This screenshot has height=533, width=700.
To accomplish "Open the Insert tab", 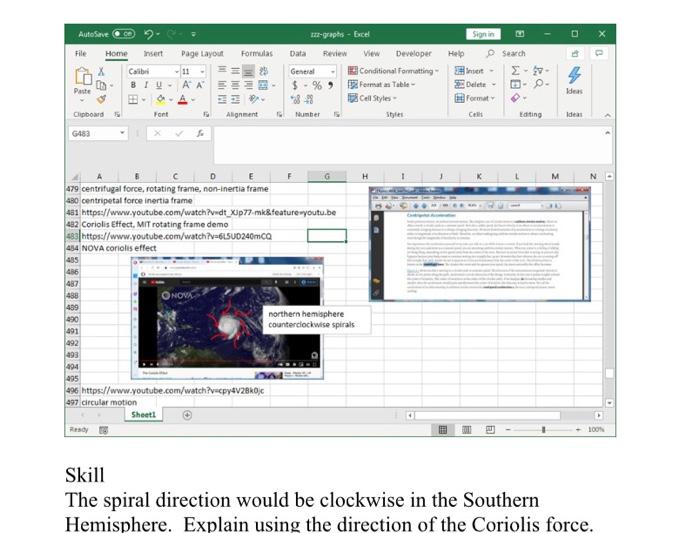I will click(153, 54).
